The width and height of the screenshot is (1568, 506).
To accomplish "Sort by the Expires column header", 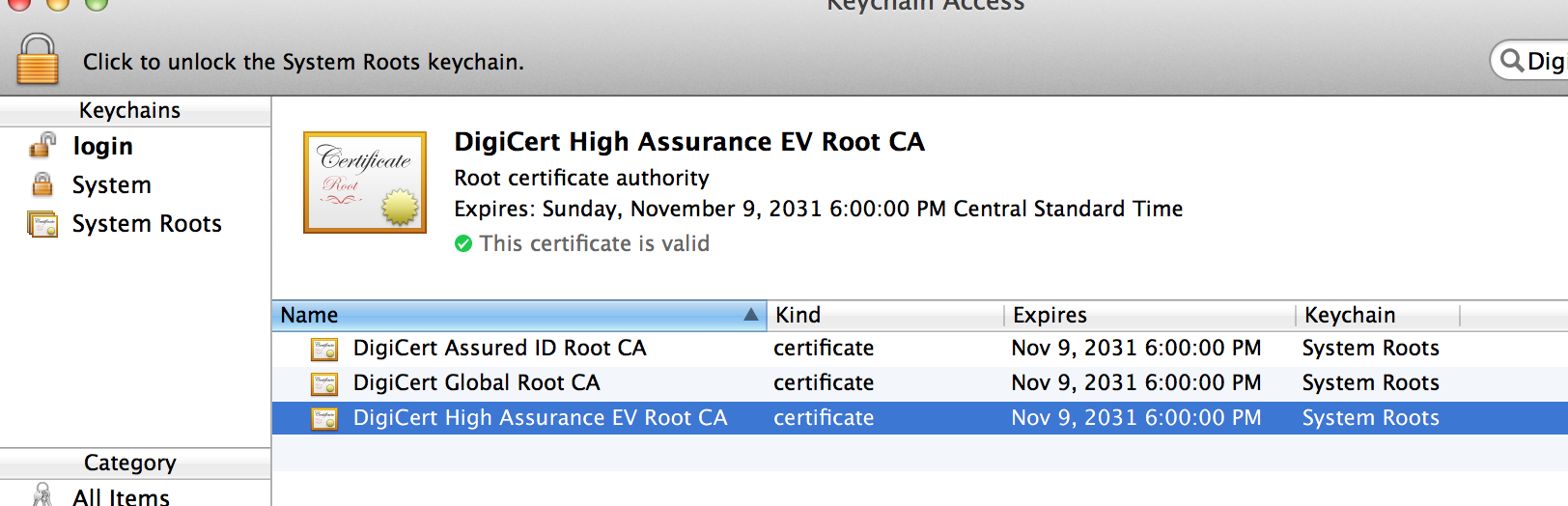I will pos(1150,315).
